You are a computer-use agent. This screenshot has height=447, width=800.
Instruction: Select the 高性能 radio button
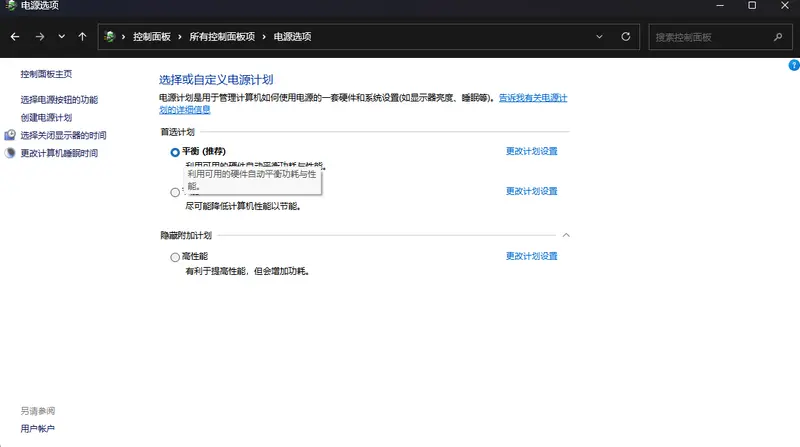[175, 257]
